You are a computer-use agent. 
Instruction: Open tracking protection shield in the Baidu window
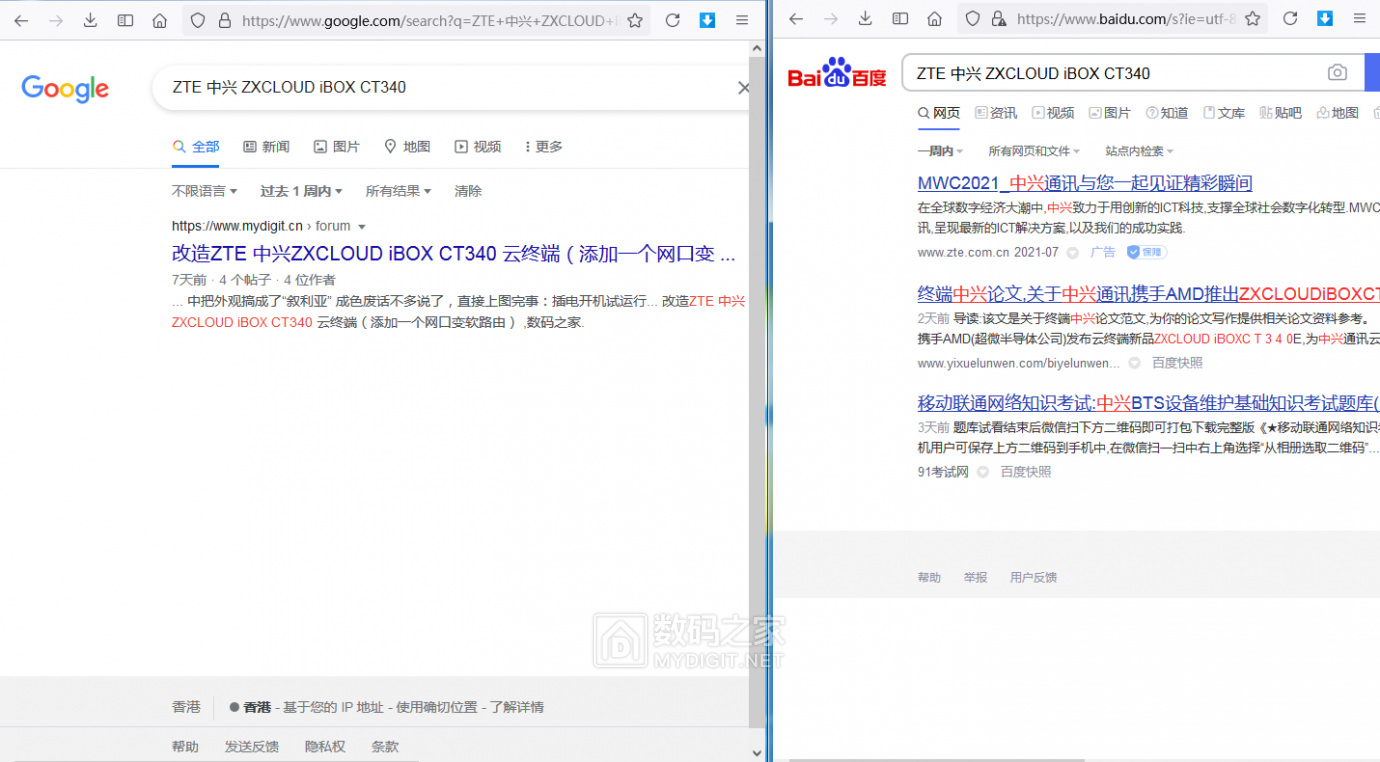pyautogui.click(x=973, y=19)
